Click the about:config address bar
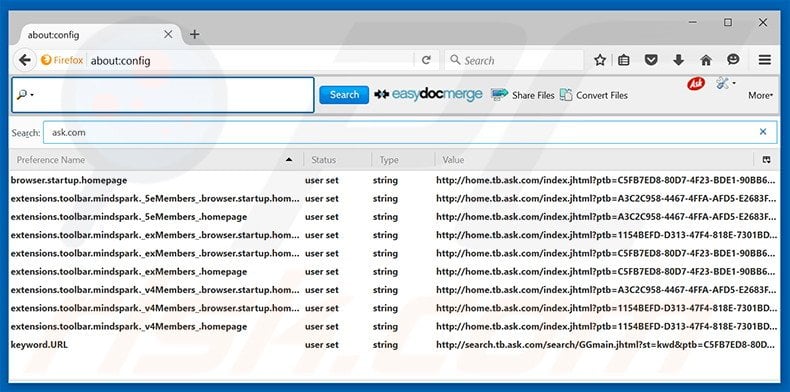 coord(250,60)
